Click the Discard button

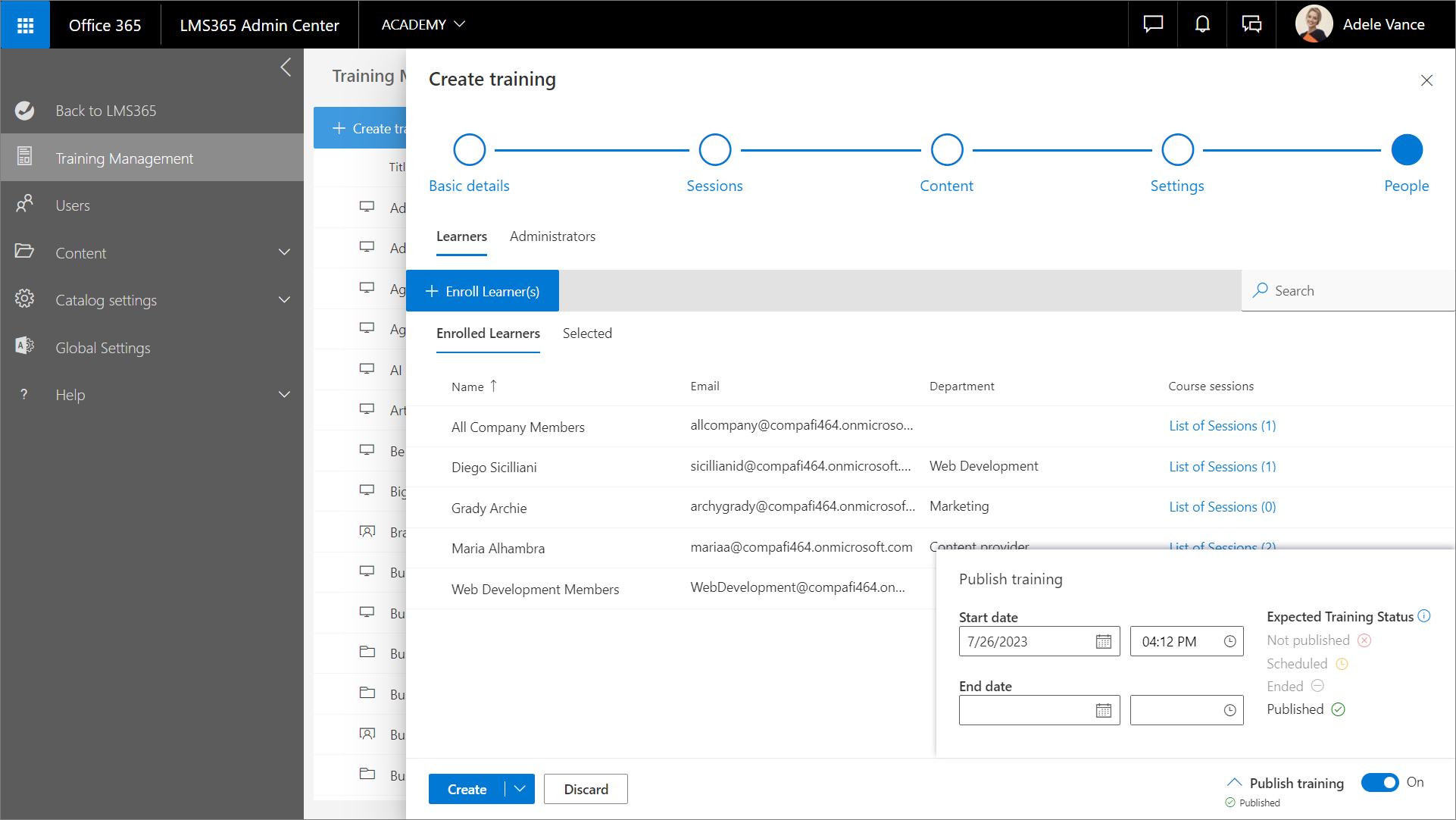[586, 789]
